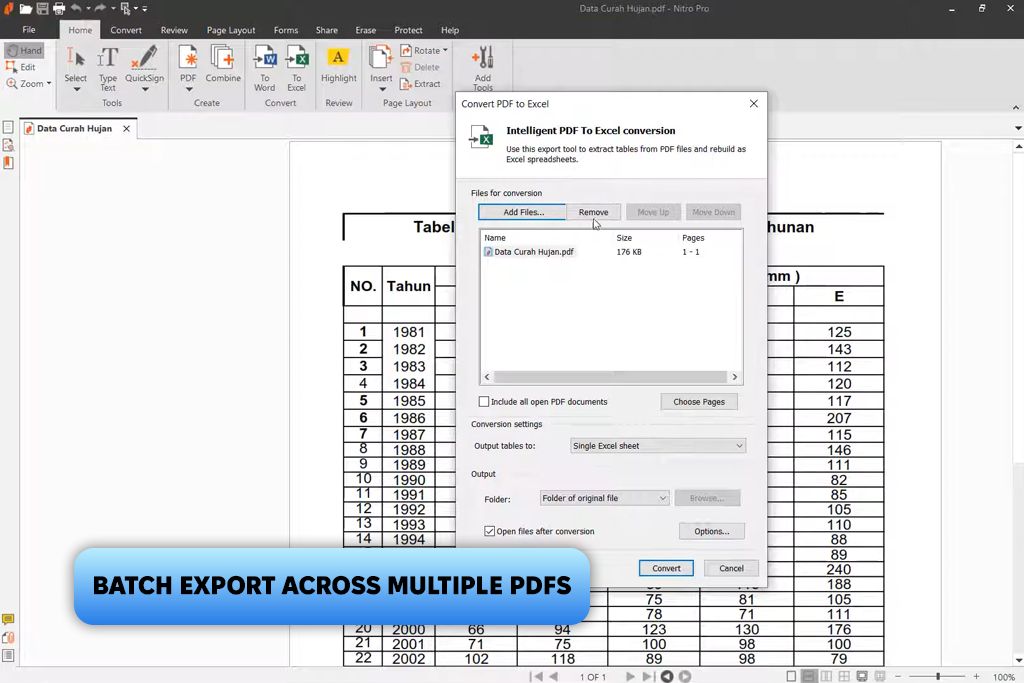Image resolution: width=1024 pixels, height=683 pixels.
Task: Click the zoom in plus icon
Action: click(x=976, y=676)
